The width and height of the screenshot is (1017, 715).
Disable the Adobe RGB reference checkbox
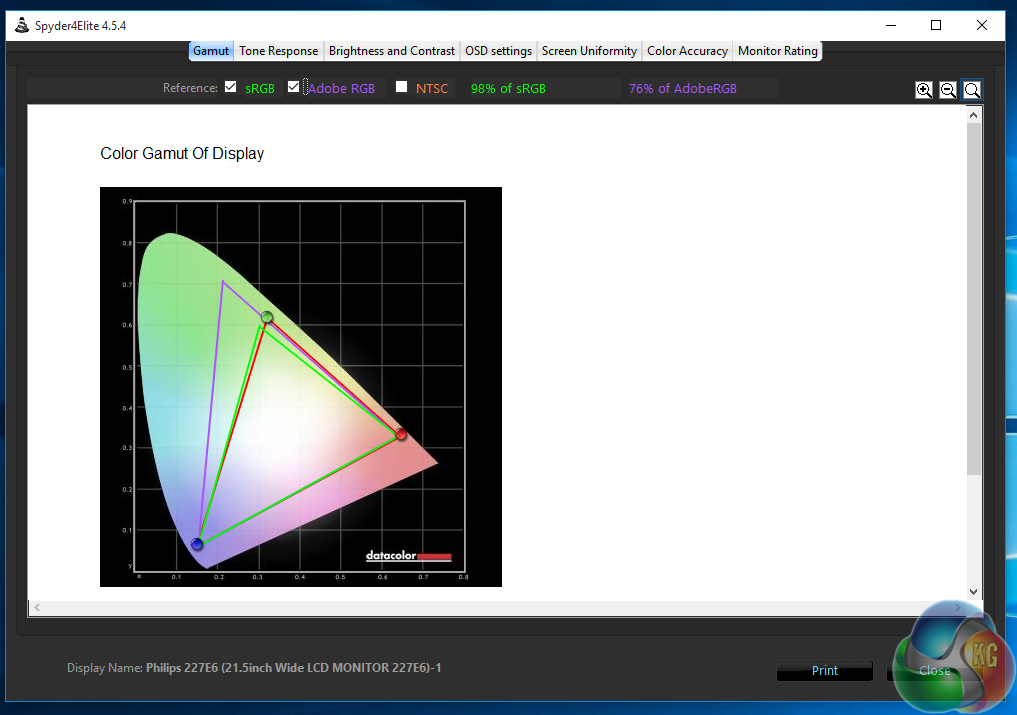pyautogui.click(x=293, y=87)
